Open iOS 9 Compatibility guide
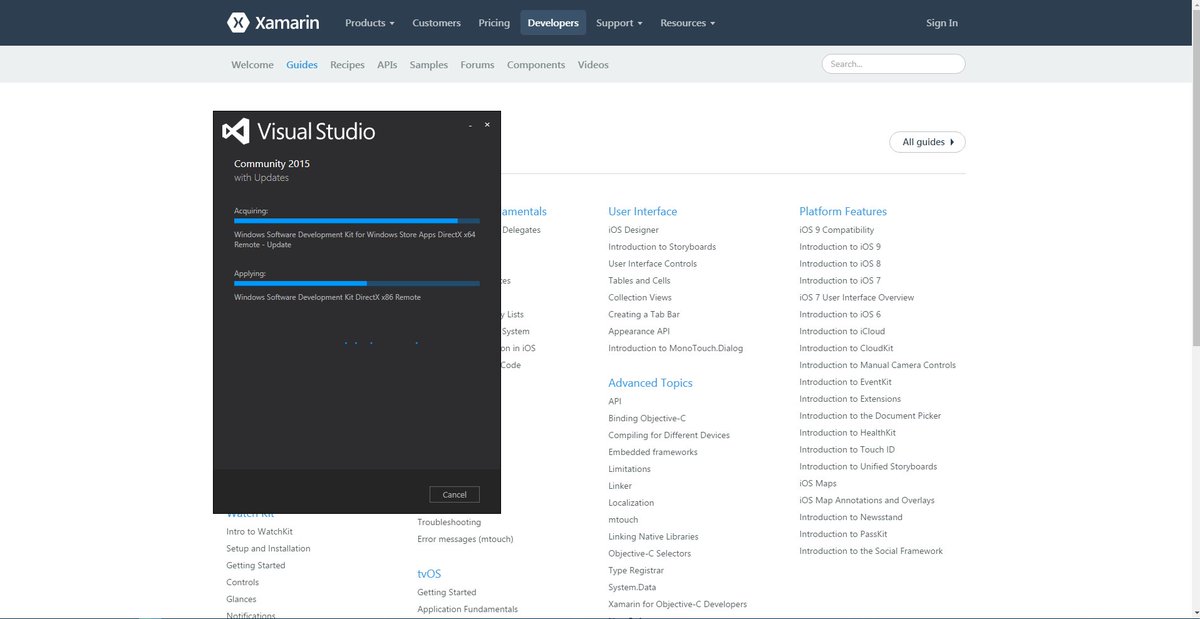The width and height of the screenshot is (1200, 619). [x=837, y=230]
